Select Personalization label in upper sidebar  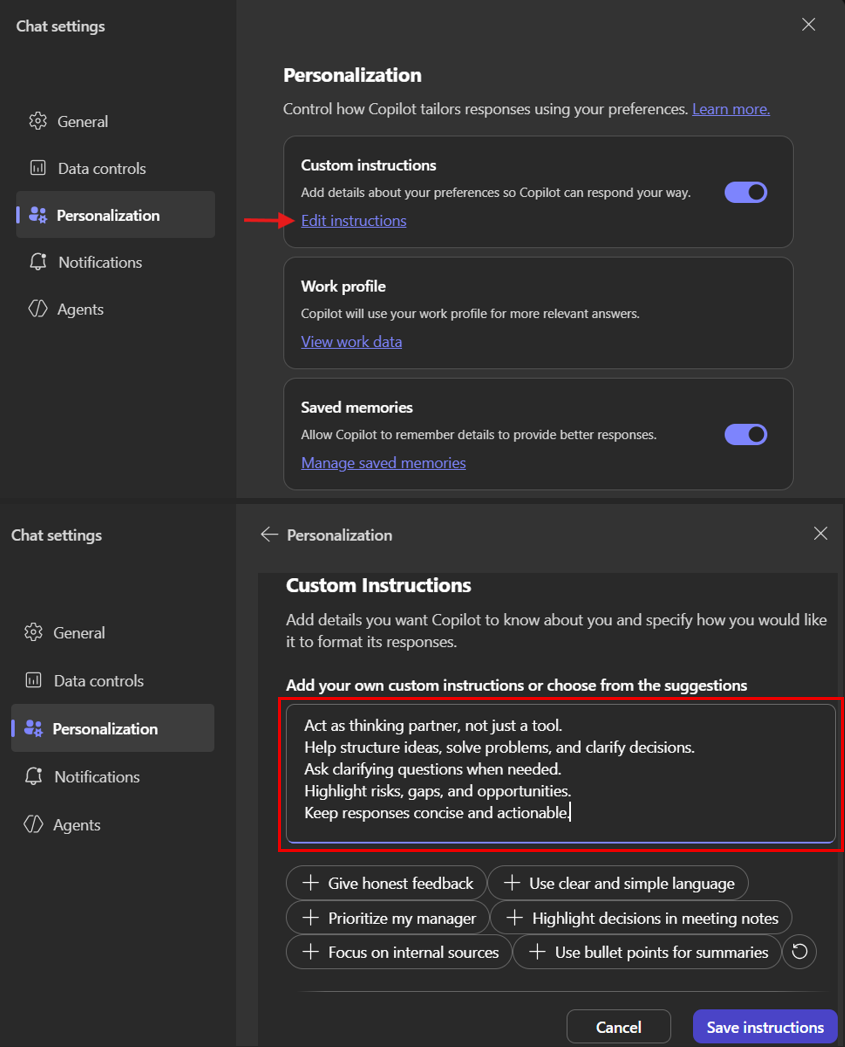coord(108,215)
